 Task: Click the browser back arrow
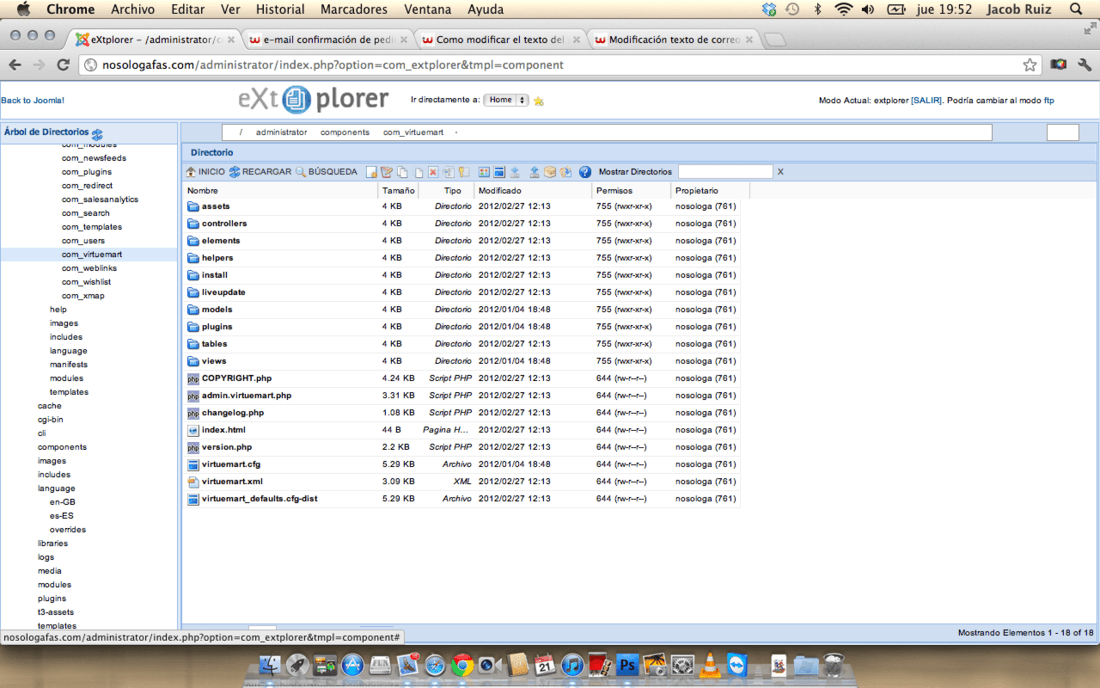point(15,65)
